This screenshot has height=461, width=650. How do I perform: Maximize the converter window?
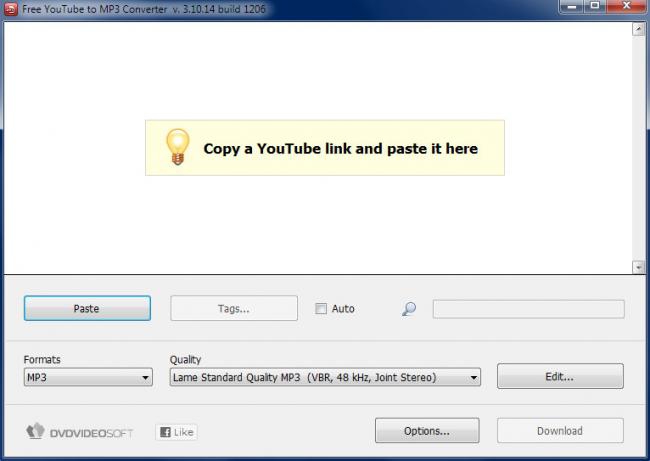(x=595, y=6)
